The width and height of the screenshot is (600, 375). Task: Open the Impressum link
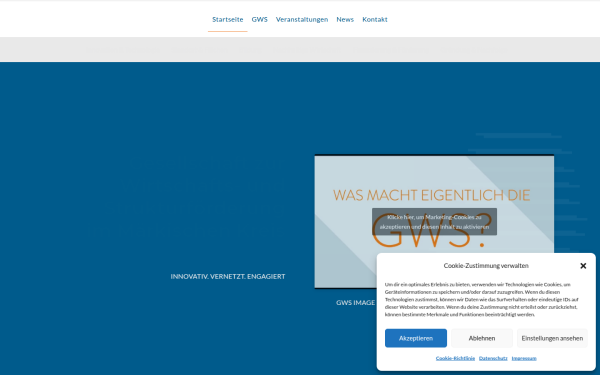[x=524, y=358]
